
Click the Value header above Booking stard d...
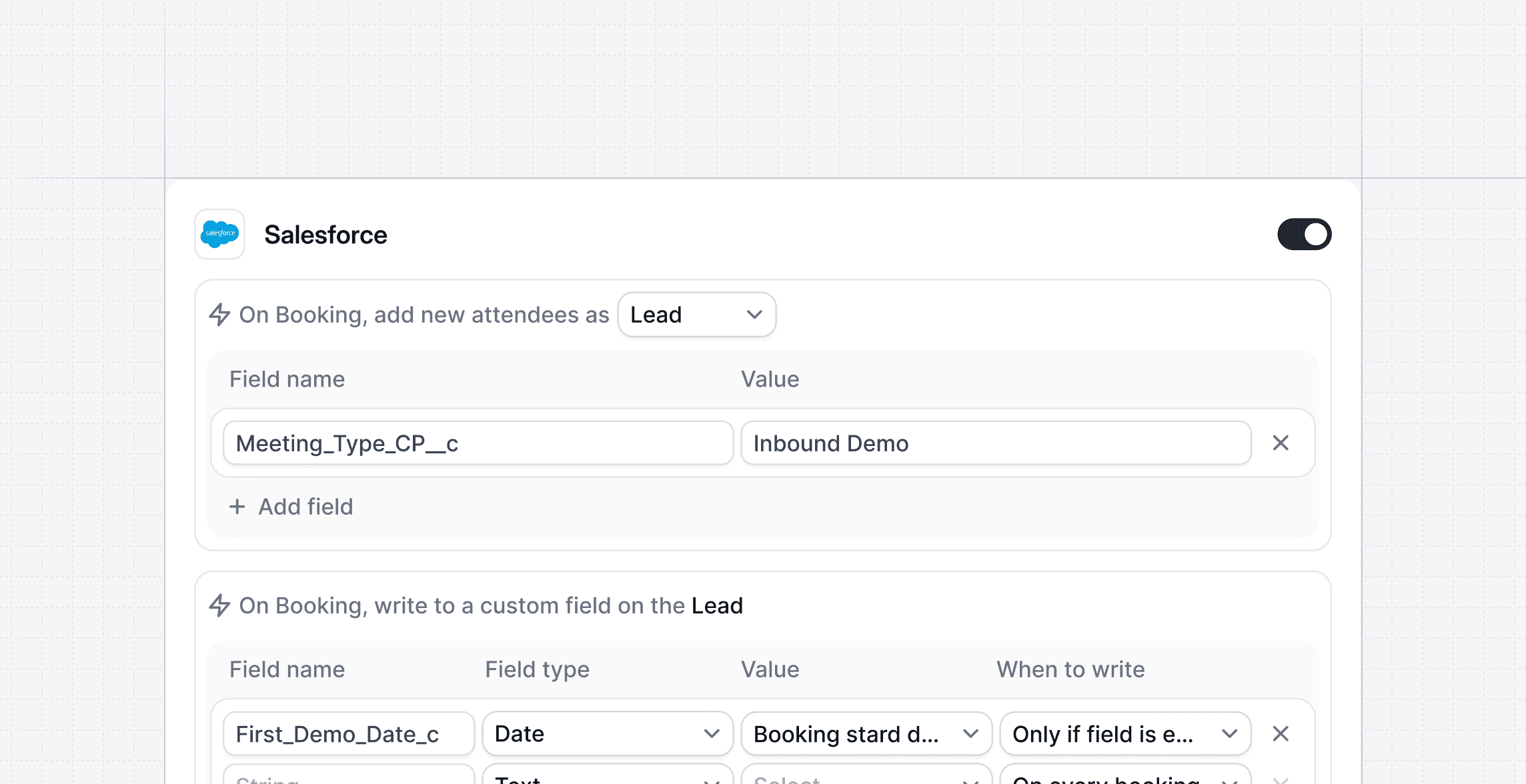point(770,669)
